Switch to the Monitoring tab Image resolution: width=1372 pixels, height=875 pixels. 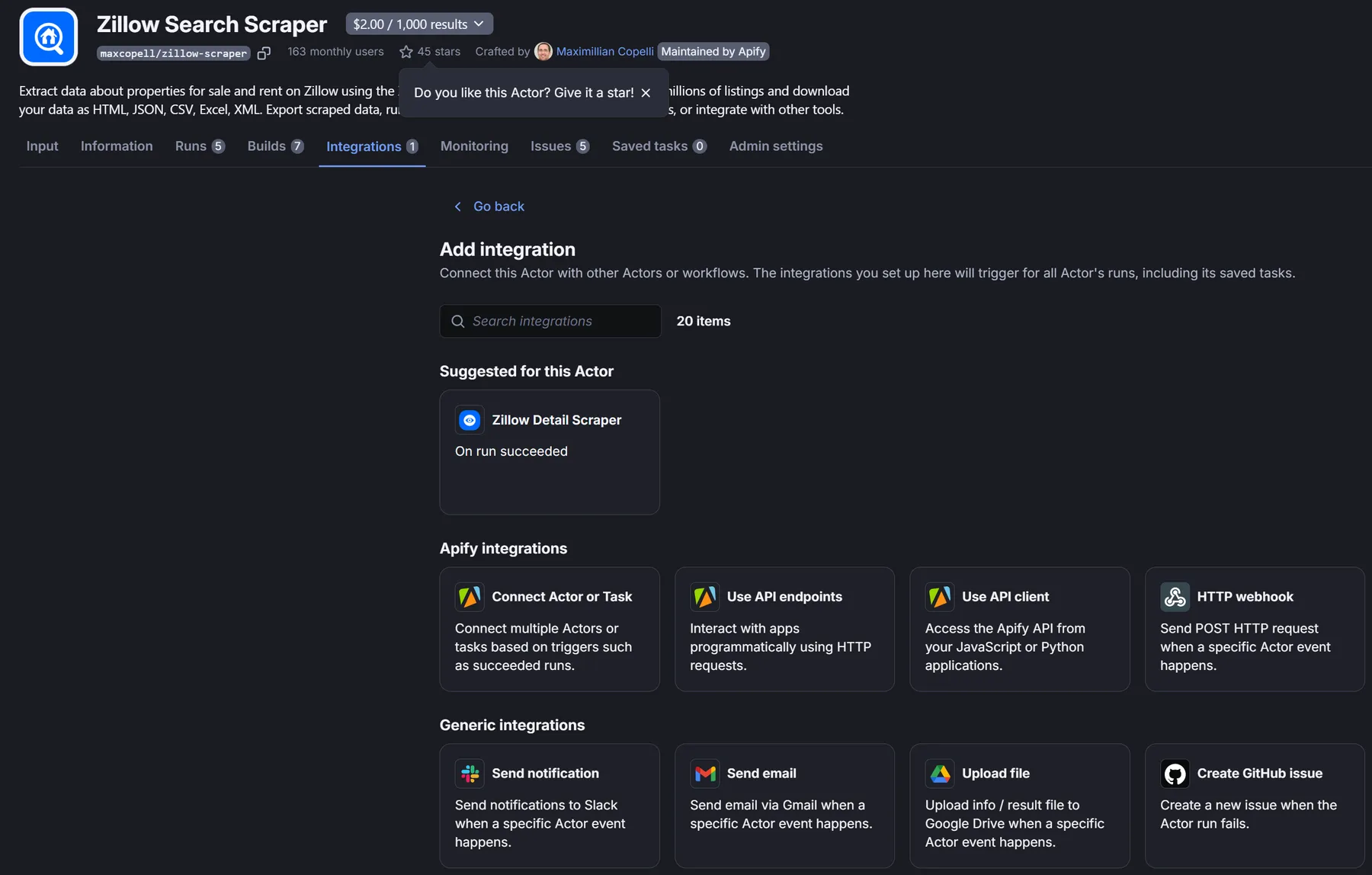coord(474,146)
